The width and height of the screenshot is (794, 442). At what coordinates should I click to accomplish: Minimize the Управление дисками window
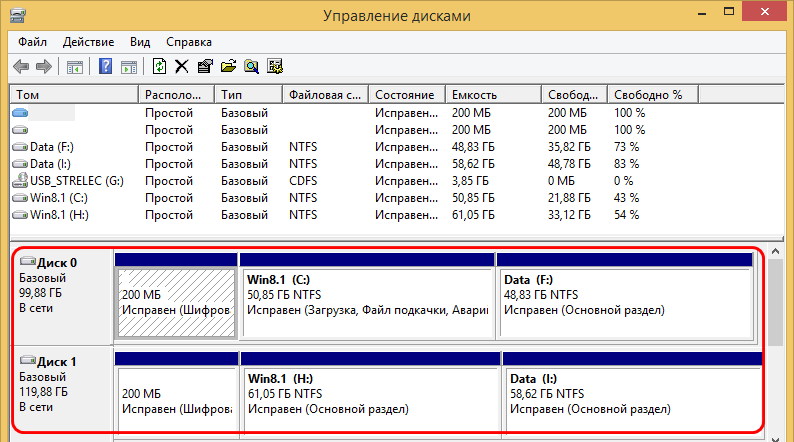click(702, 13)
